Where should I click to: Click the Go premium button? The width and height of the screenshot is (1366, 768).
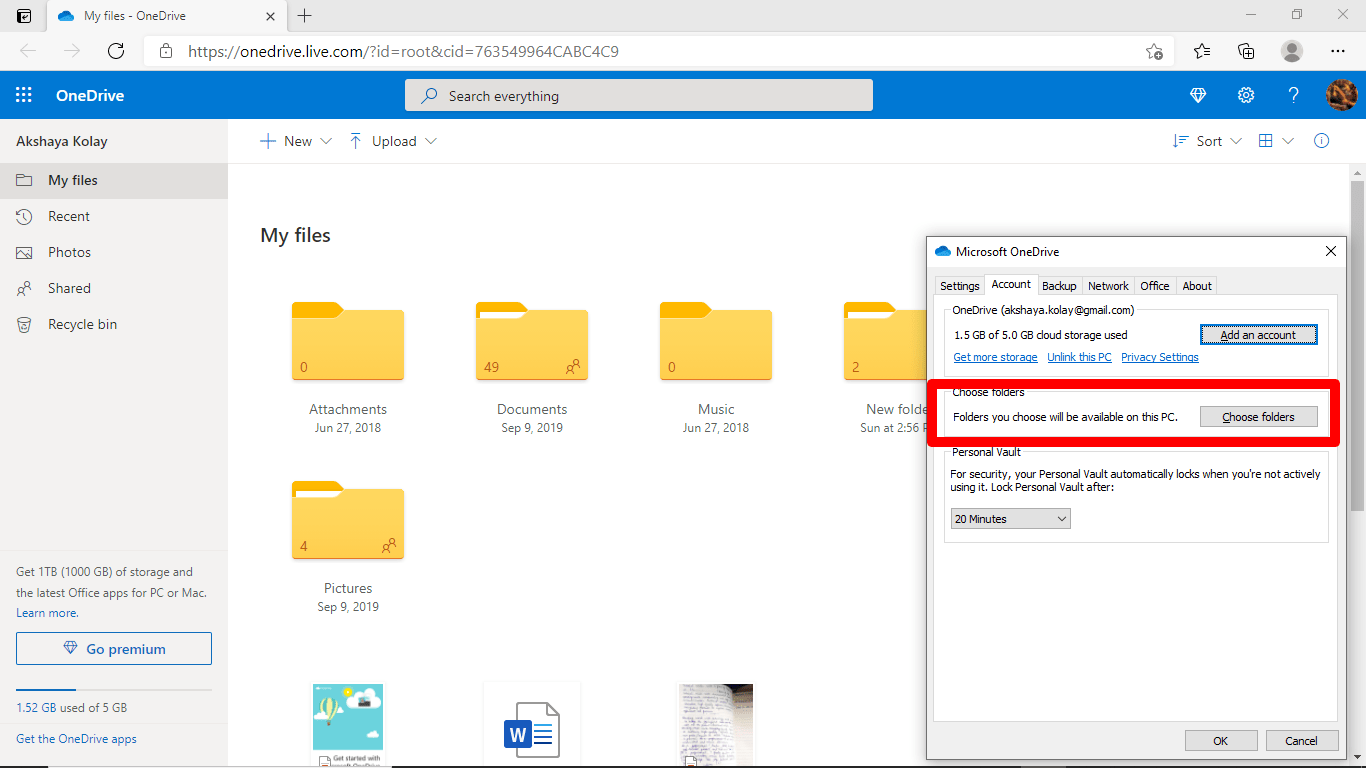114,648
